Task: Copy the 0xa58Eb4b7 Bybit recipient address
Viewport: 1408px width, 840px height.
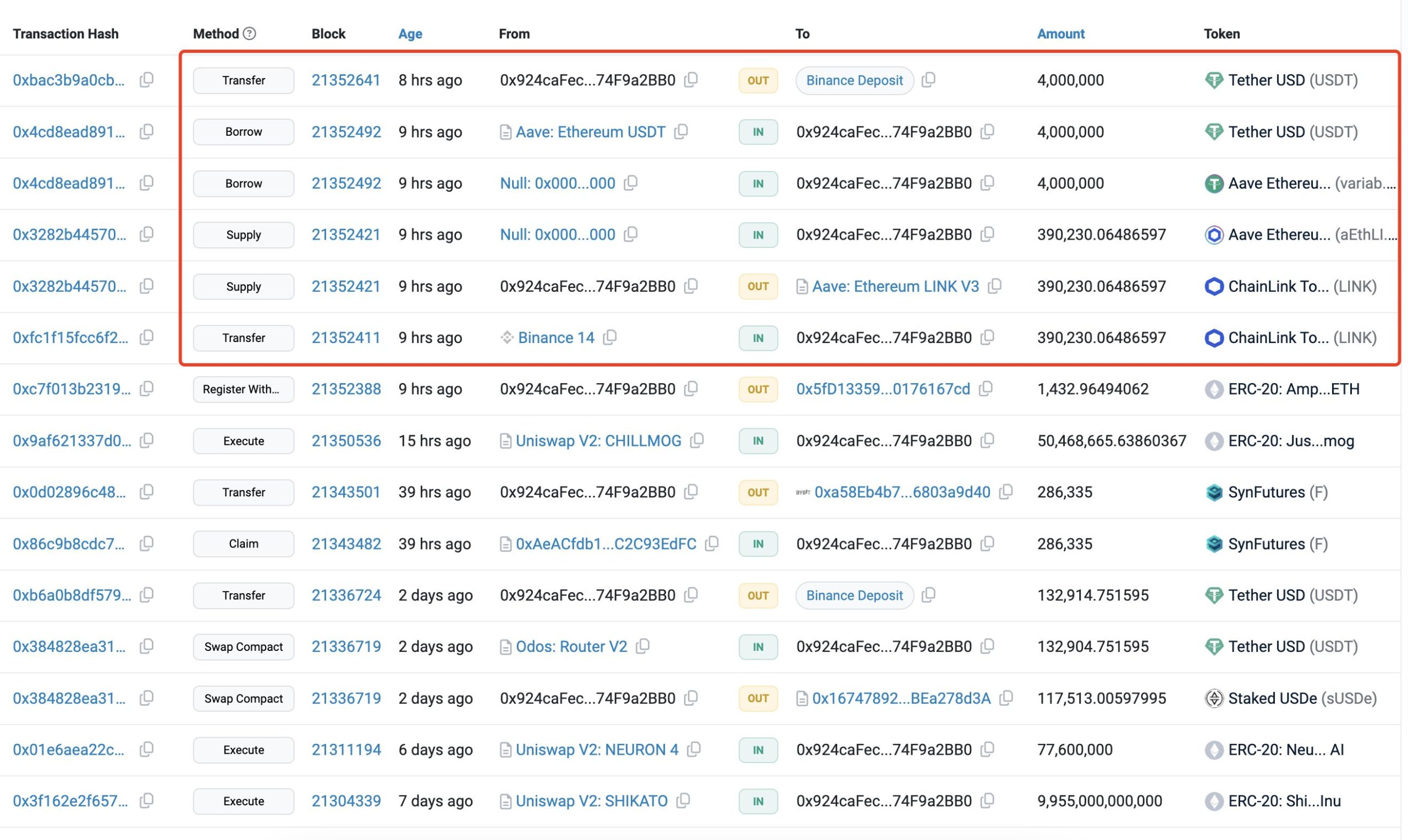Action: (x=1006, y=492)
